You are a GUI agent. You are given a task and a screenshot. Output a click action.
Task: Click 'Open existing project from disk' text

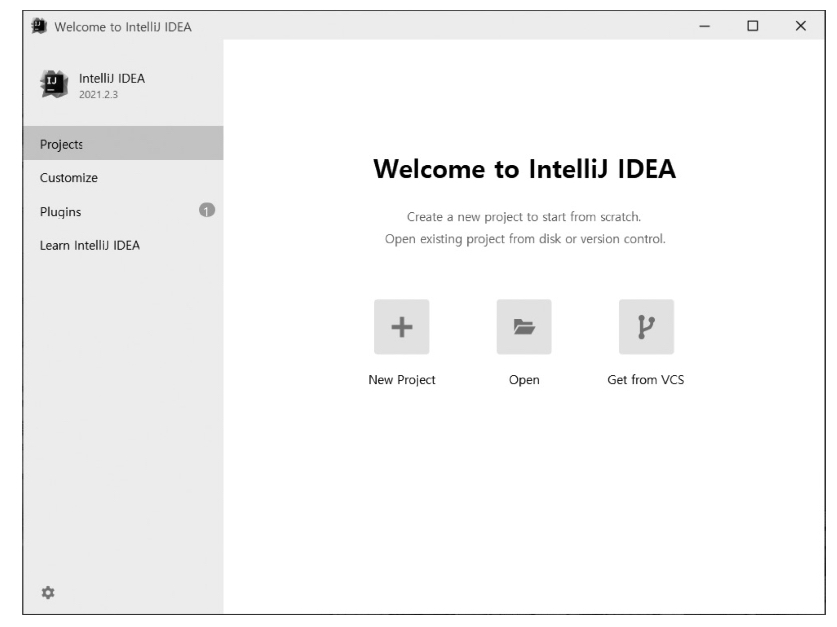pyautogui.click(x=473, y=239)
